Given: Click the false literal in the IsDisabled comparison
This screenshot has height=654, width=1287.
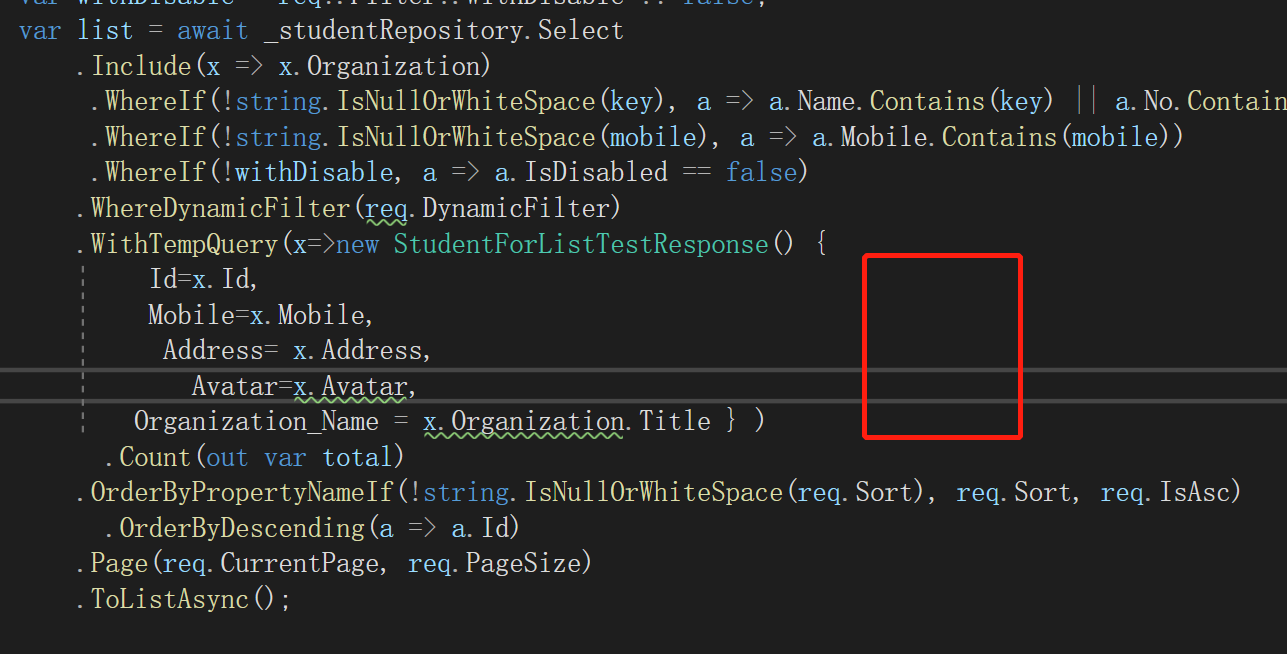Looking at the screenshot, I should (761, 171).
